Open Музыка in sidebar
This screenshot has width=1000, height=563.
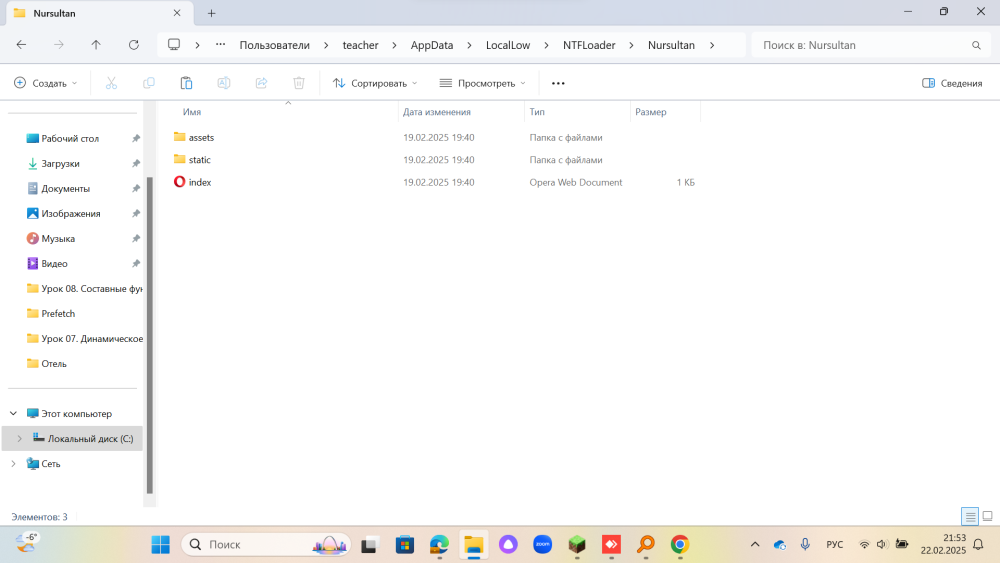tap(58, 238)
